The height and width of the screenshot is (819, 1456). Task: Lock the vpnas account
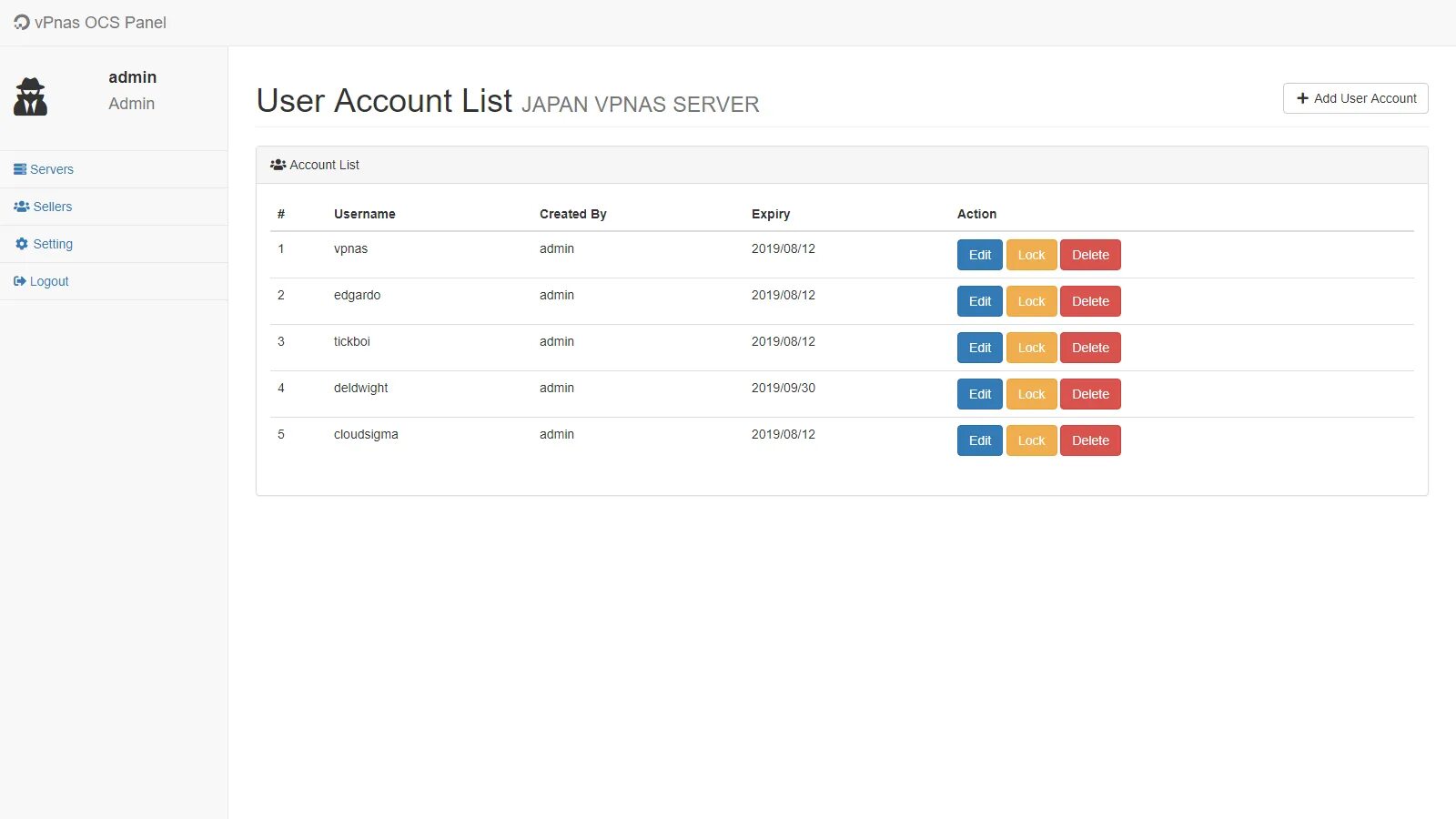pos(1031,255)
